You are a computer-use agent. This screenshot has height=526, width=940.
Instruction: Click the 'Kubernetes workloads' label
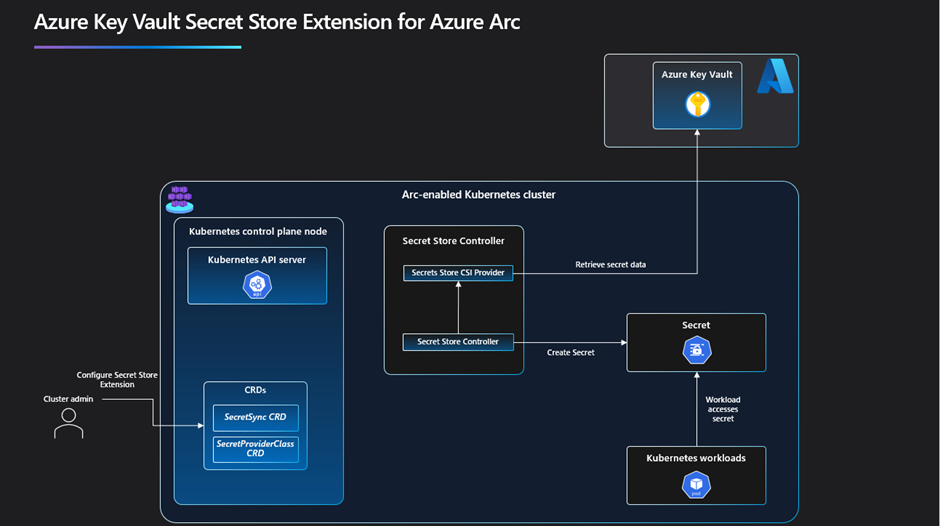tap(696, 458)
